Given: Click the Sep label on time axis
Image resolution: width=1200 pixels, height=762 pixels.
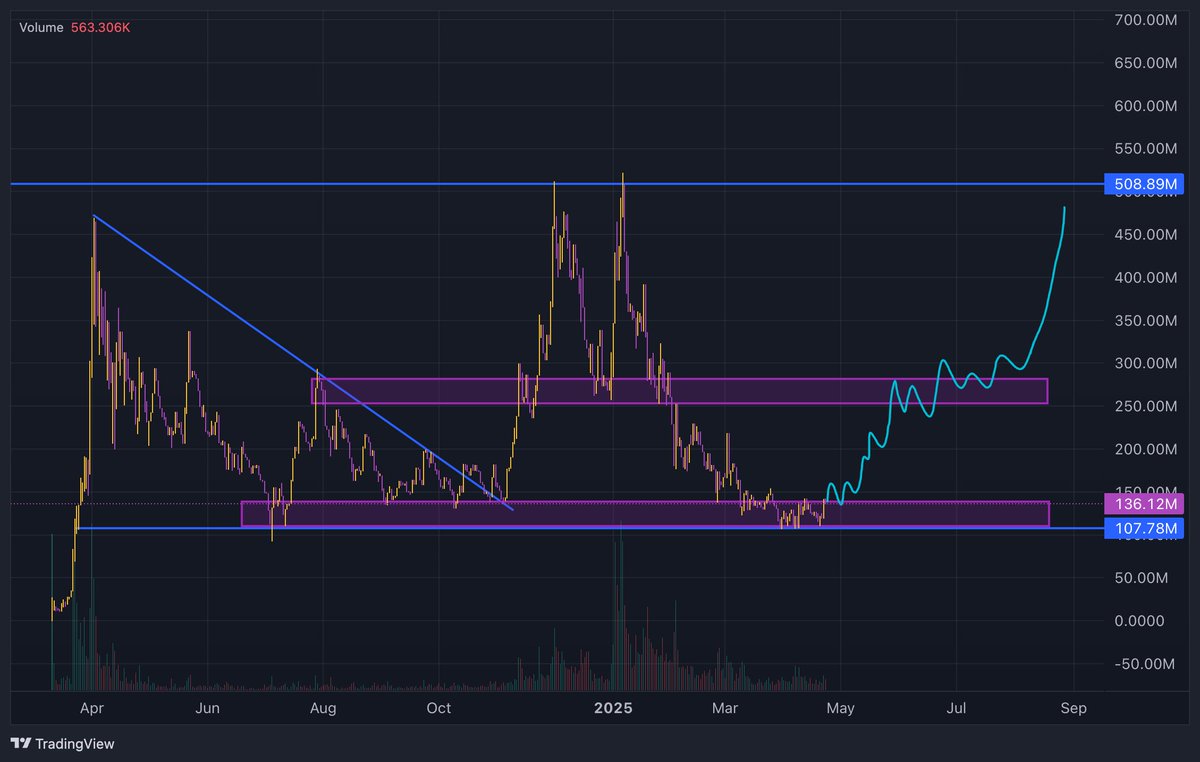Looking at the screenshot, I should [1073, 709].
